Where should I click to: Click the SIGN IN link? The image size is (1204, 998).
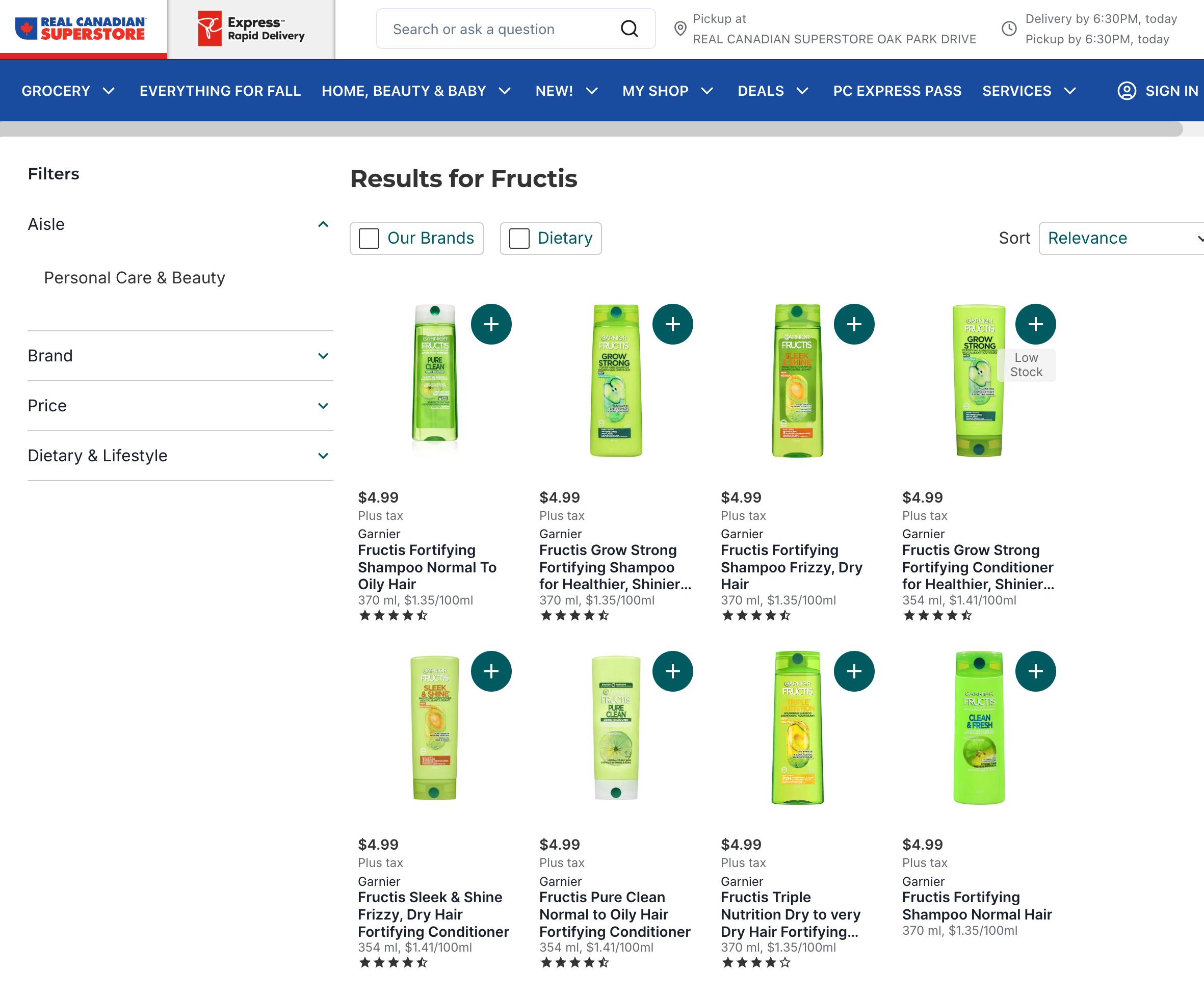coord(1171,91)
